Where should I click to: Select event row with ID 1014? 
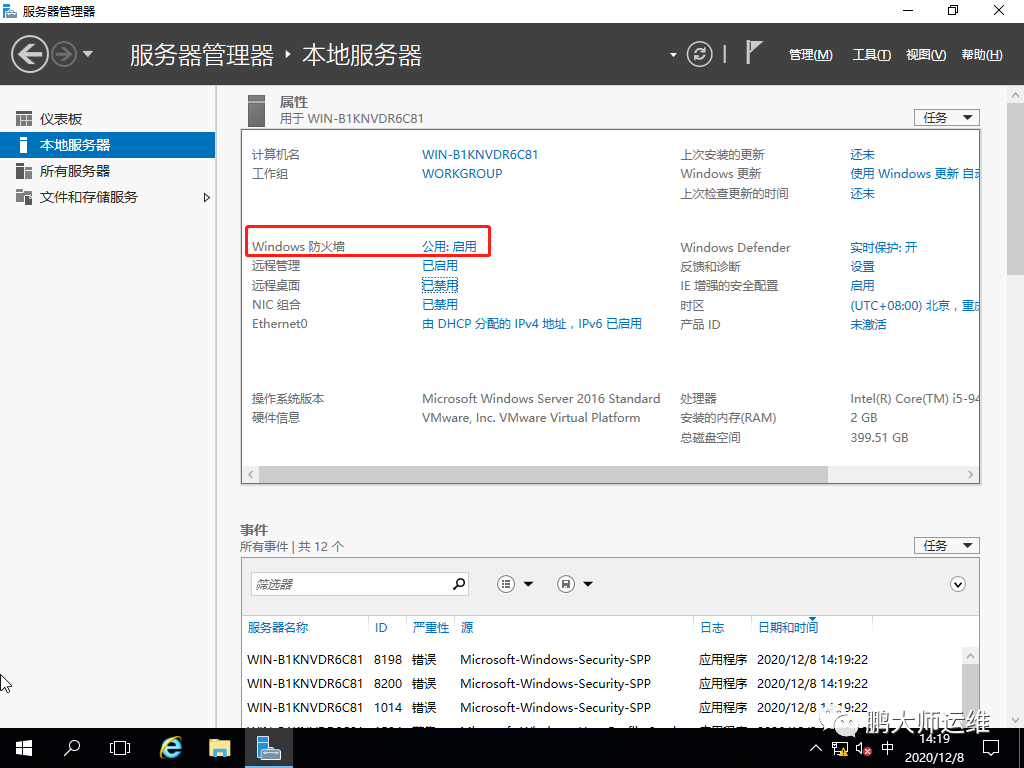click(x=601, y=708)
